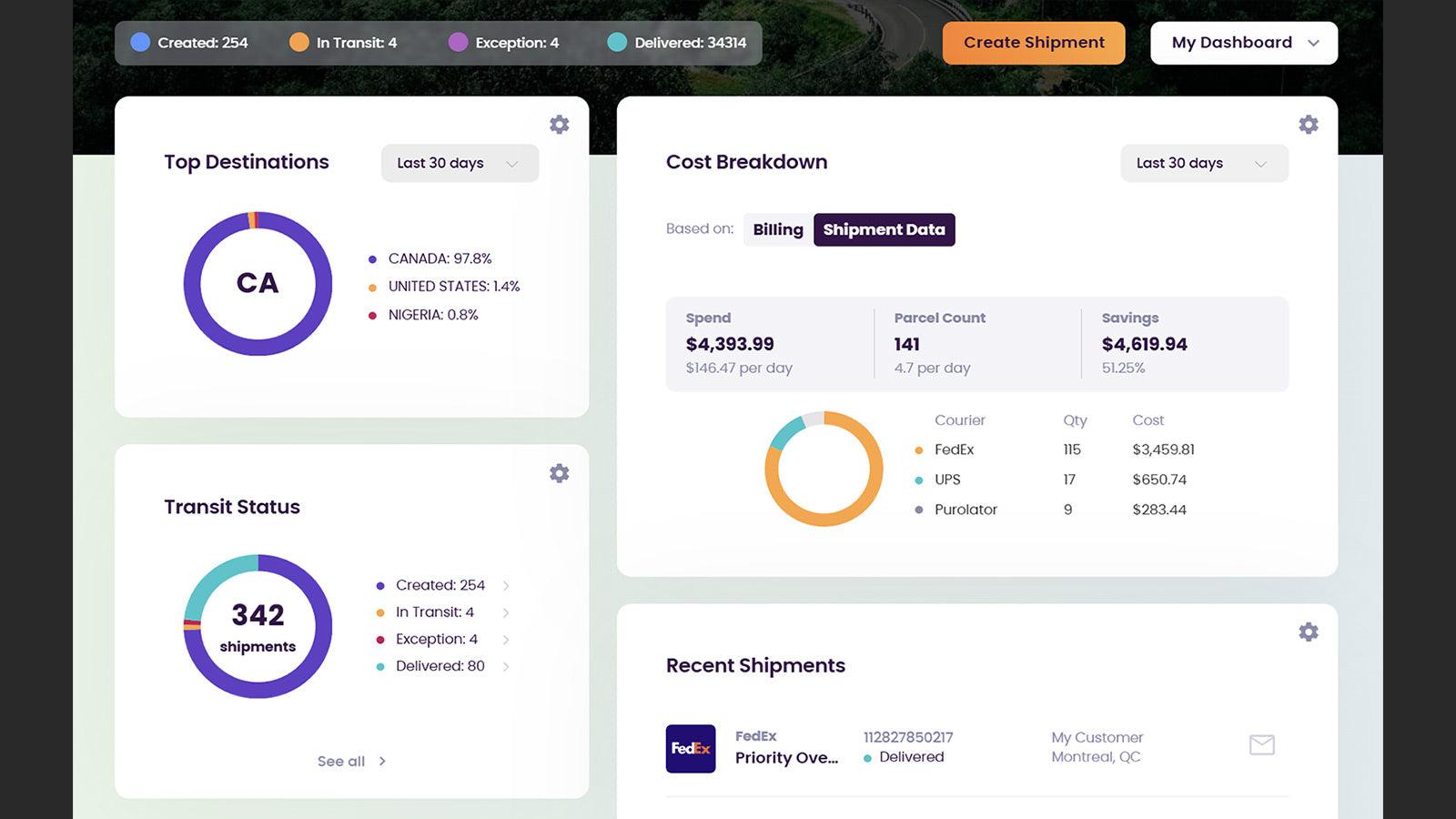Click the Create Shipment button

[x=1033, y=42]
